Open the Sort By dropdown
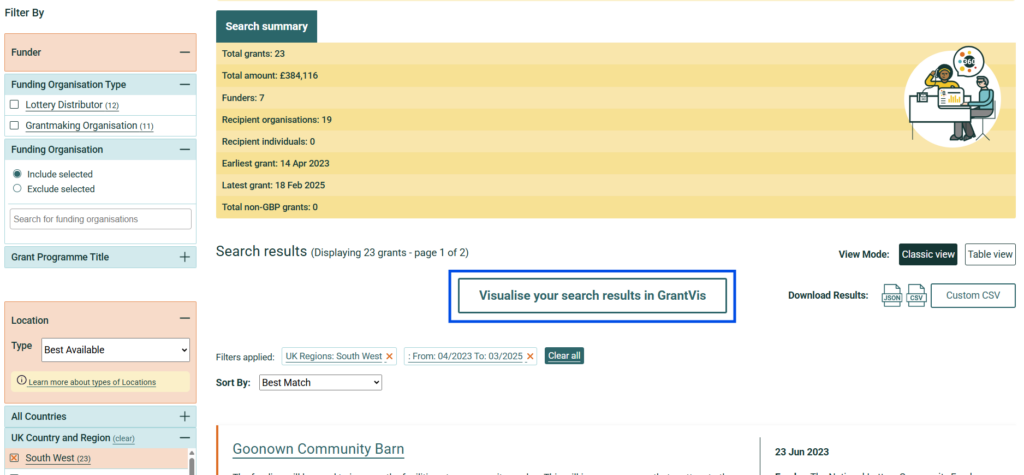The width and height of the screenshot is (1024, 475). (319, 382)
